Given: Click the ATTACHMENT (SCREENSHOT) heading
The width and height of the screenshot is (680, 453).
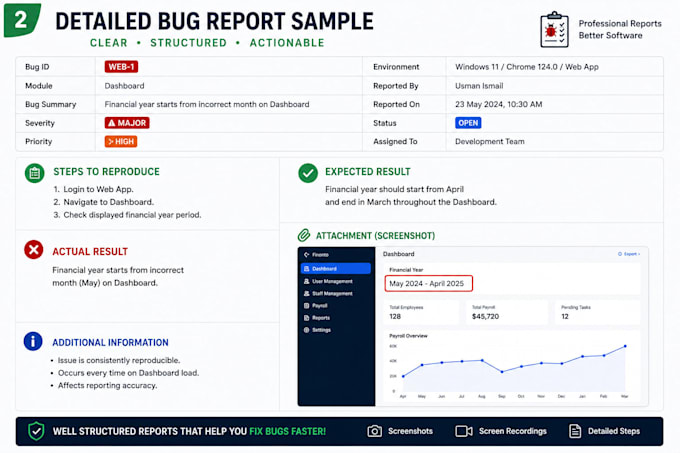Looking at the screenshot, I should tap(375, 236).
